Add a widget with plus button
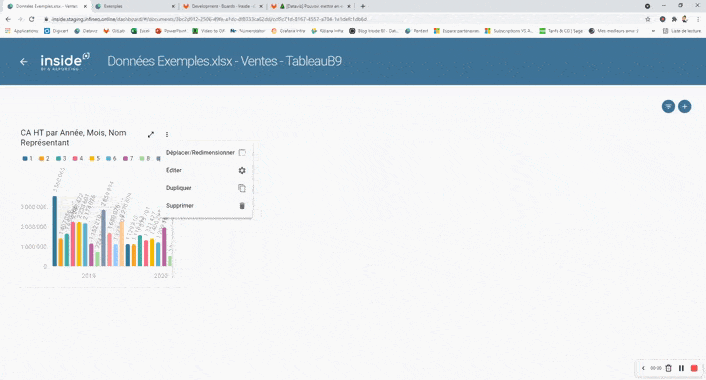The width and height of the screenshot is (706, 380). click(x=684, y=107)
